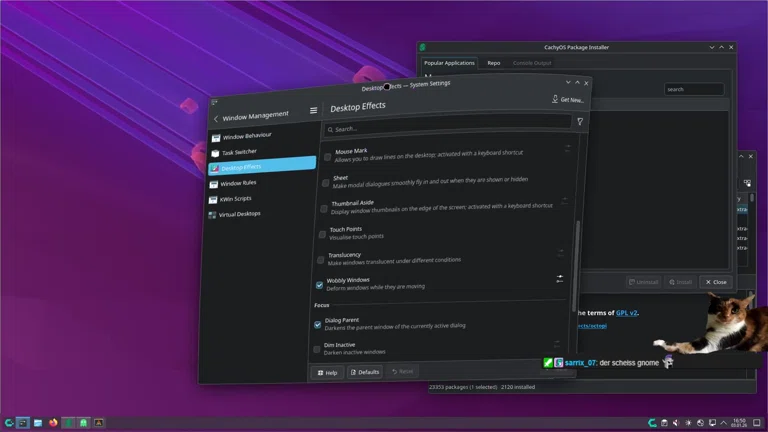Focus the Desktop Effects search field

447,125
